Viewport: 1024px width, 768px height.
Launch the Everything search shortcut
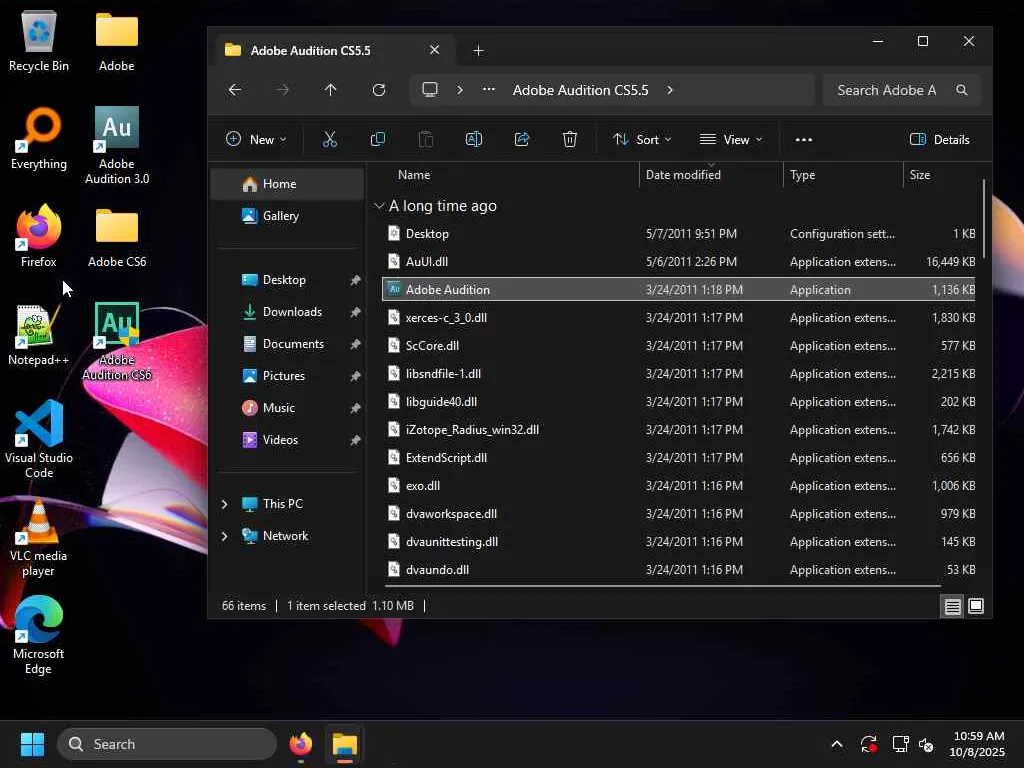pos(39,138)
